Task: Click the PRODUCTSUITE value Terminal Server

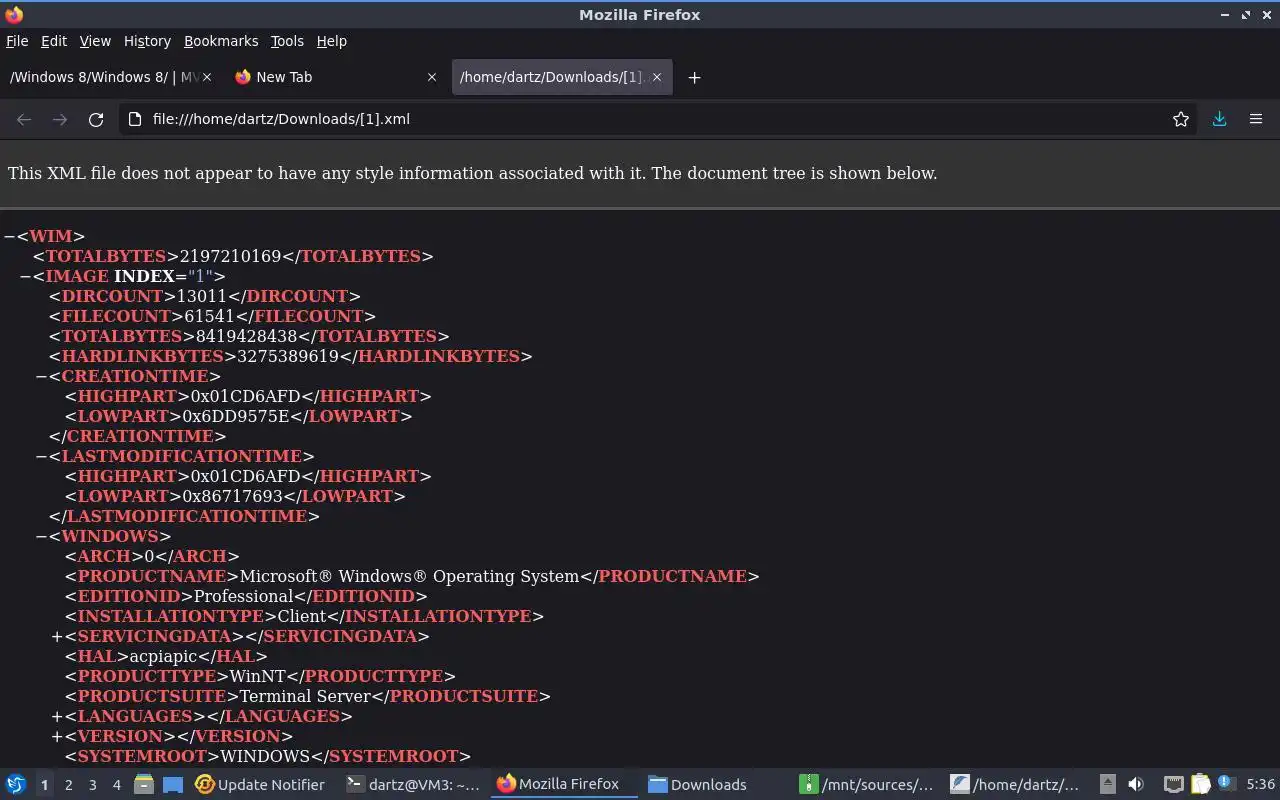Action: pos(306,696)
